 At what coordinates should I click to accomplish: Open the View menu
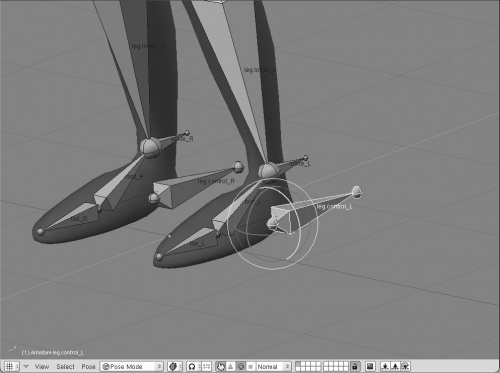coord(42,366)
